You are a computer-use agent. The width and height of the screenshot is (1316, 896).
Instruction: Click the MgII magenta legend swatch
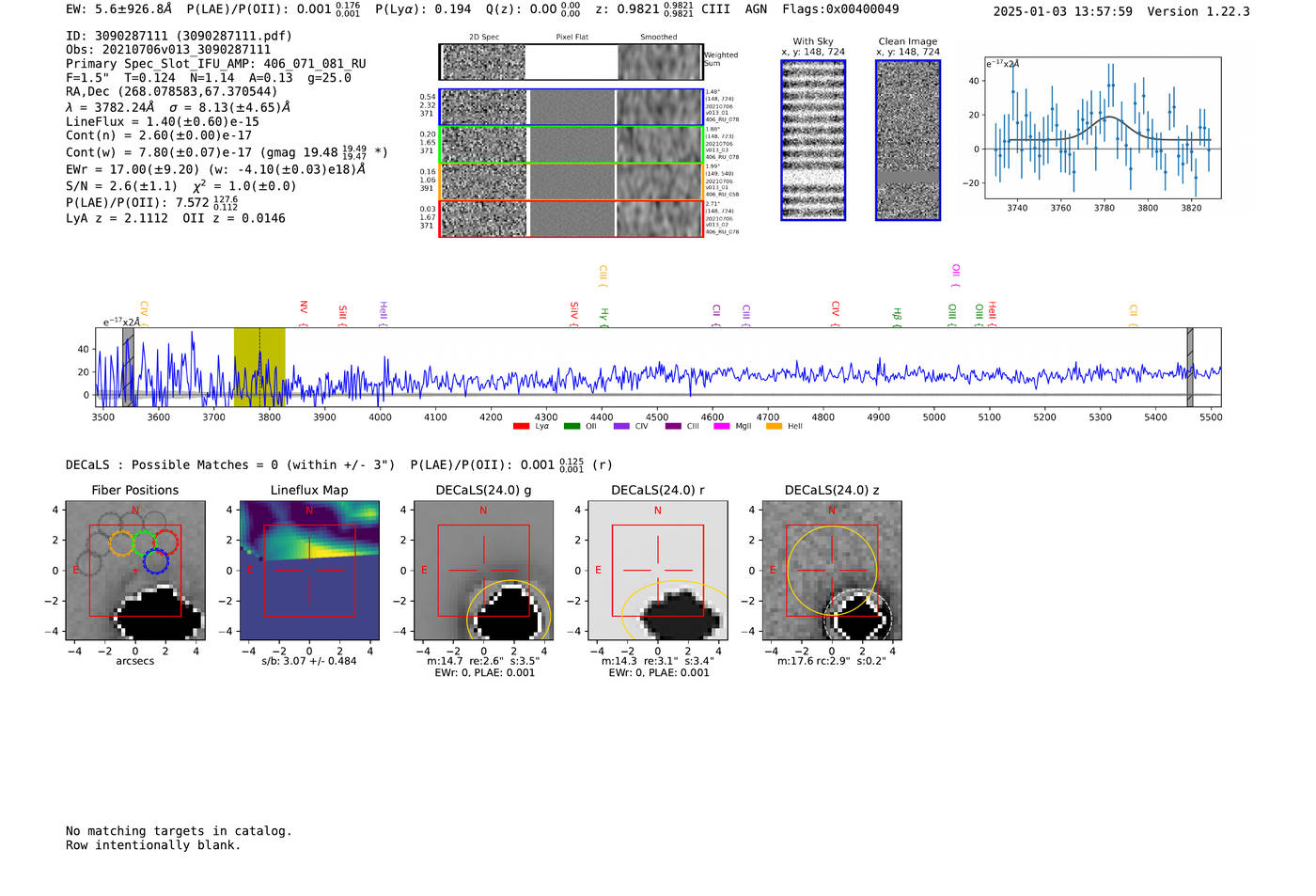(x=722, y=427)
